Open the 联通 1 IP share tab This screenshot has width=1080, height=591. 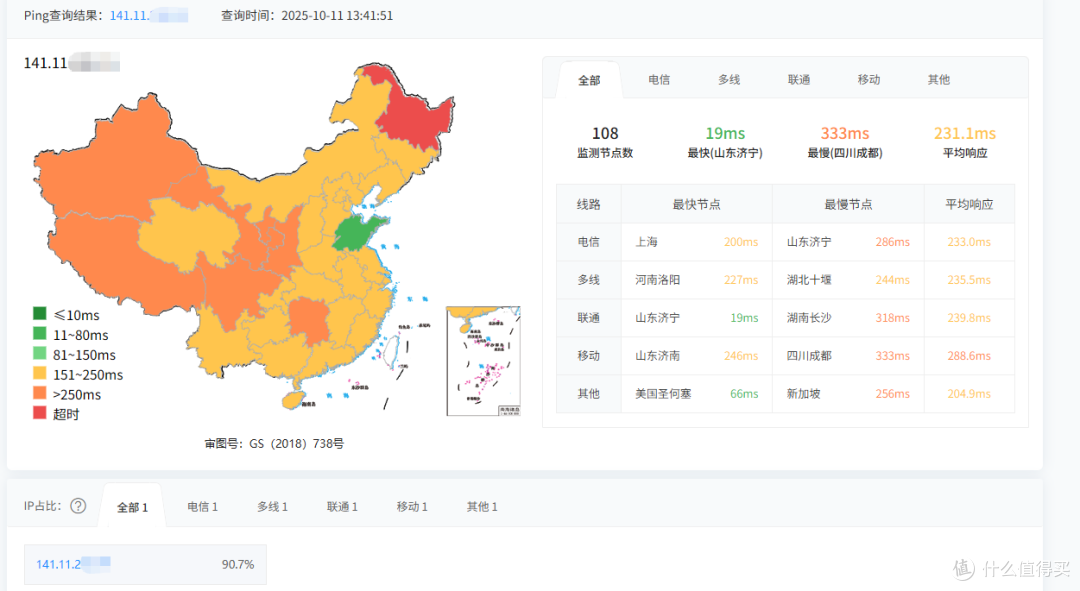pos(342,506)
